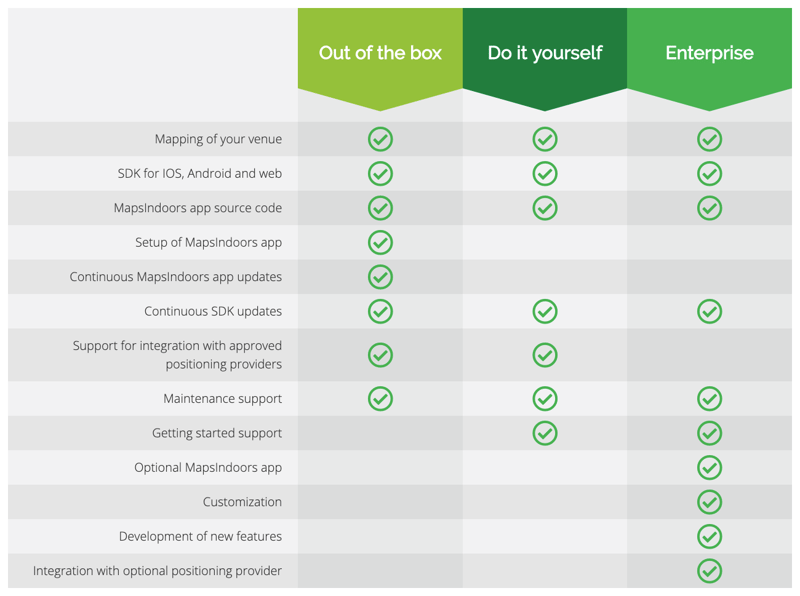Click checkmark for Setup of MapsIndoors app
Viewport: 800px width, 596px height.
tap(380, 242)
